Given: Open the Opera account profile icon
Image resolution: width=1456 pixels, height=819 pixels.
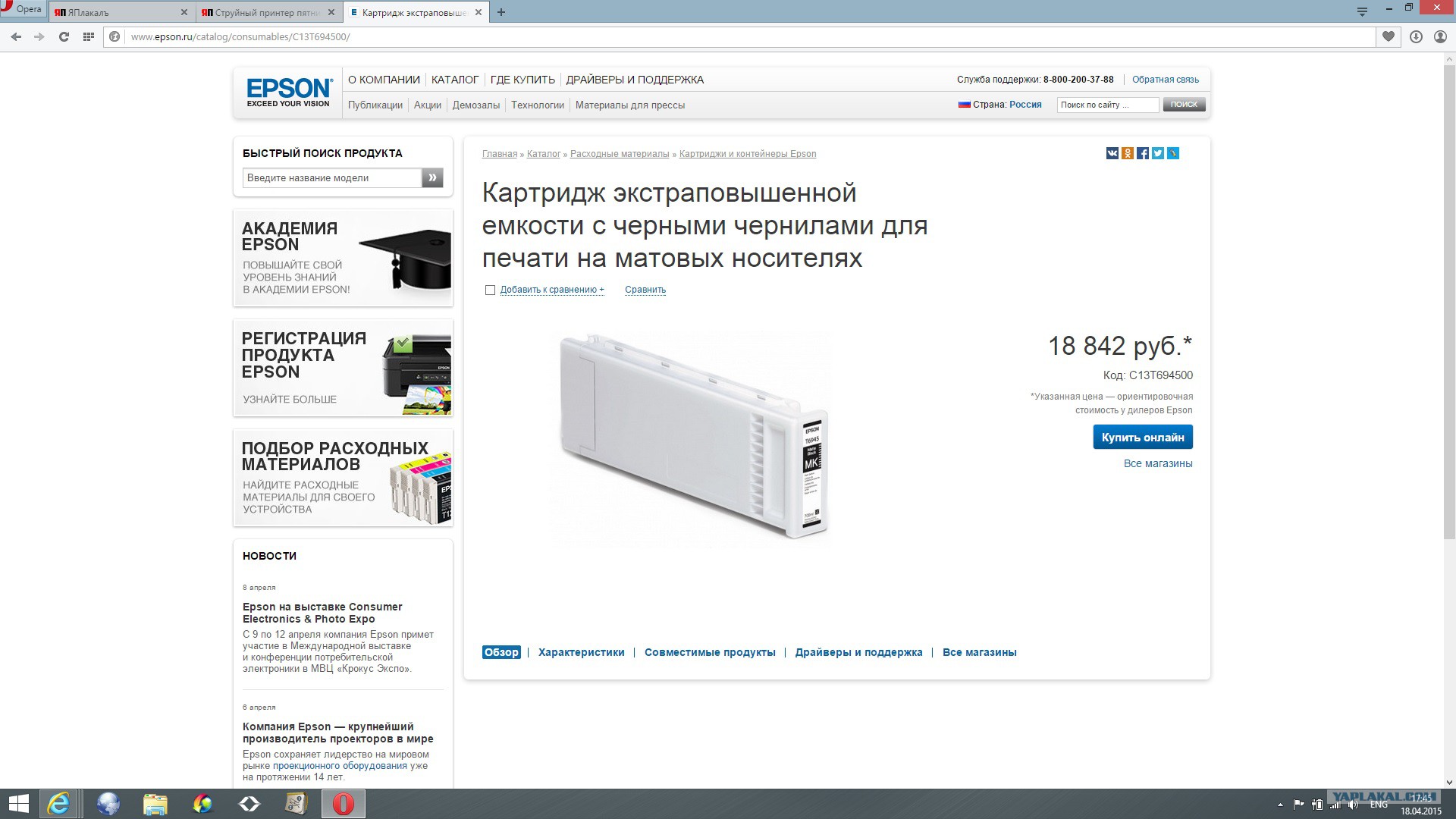Looking at the screenshot, I should pyautogui.click(x=1440, y=36).
